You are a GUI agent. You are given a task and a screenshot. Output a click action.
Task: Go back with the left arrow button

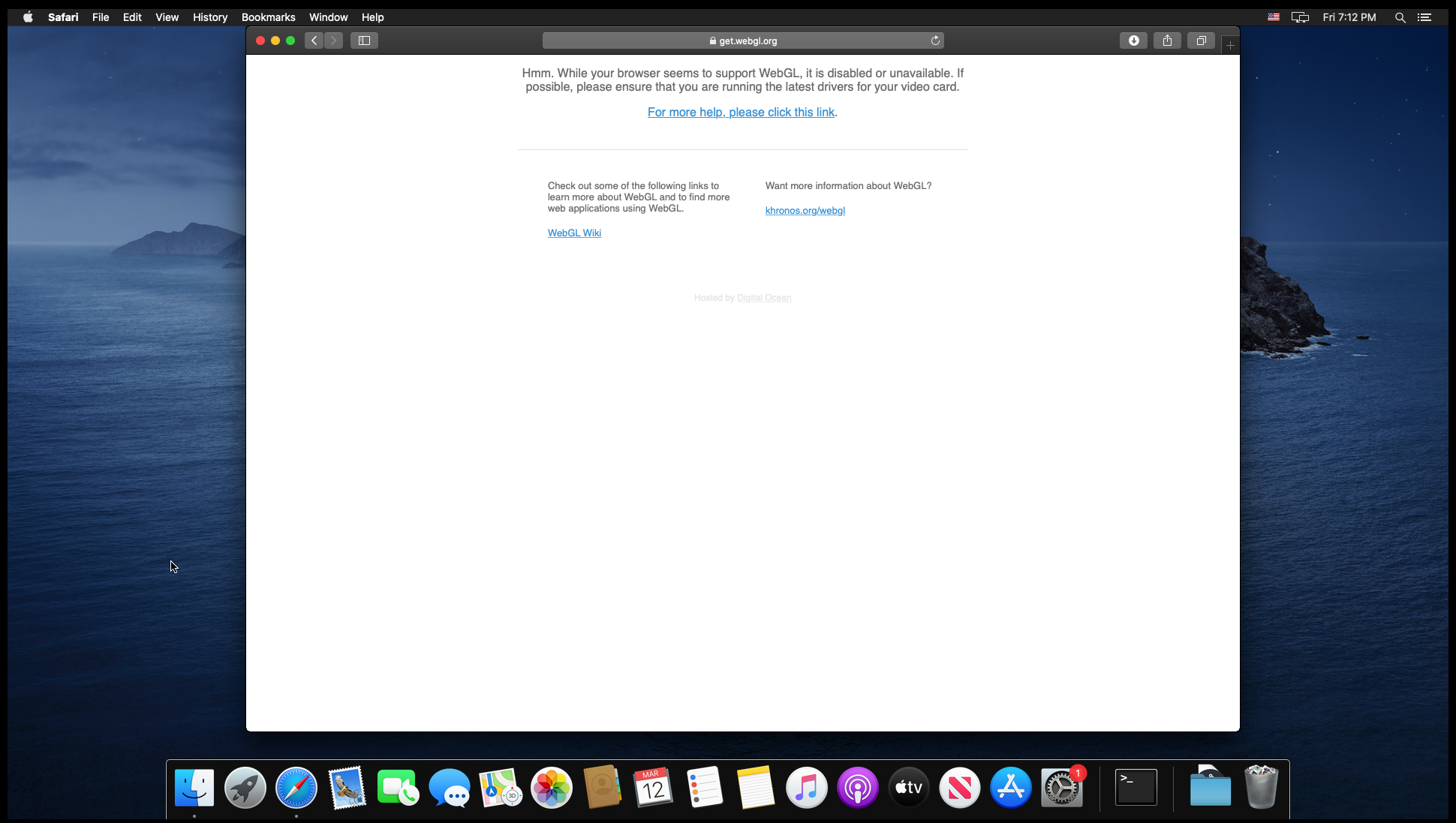click(314, 41)
